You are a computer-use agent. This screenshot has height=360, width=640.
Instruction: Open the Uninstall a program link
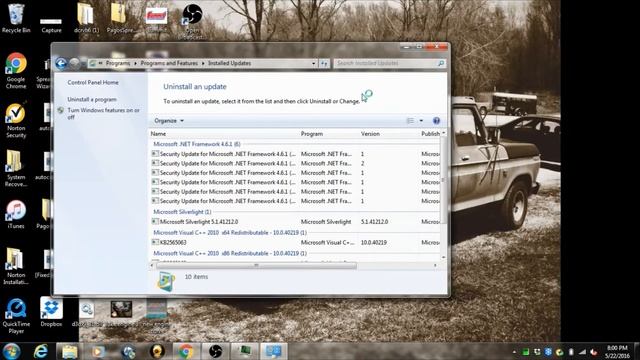click(92, 100)
